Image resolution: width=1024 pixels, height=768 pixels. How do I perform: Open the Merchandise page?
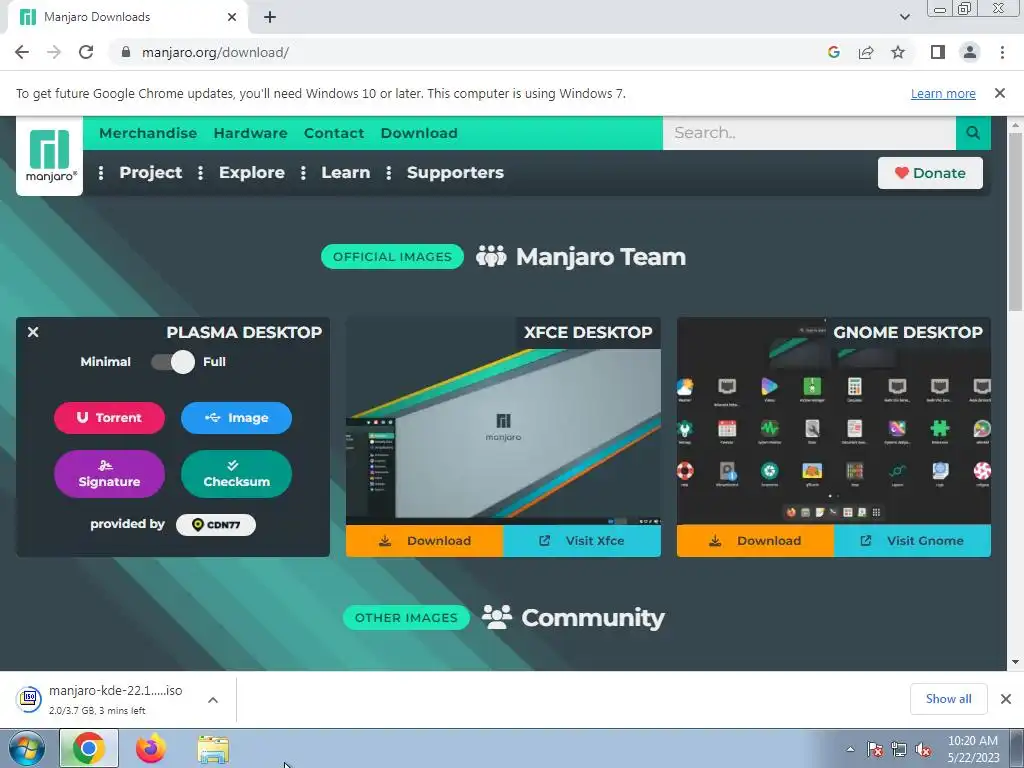pos(148,133)
